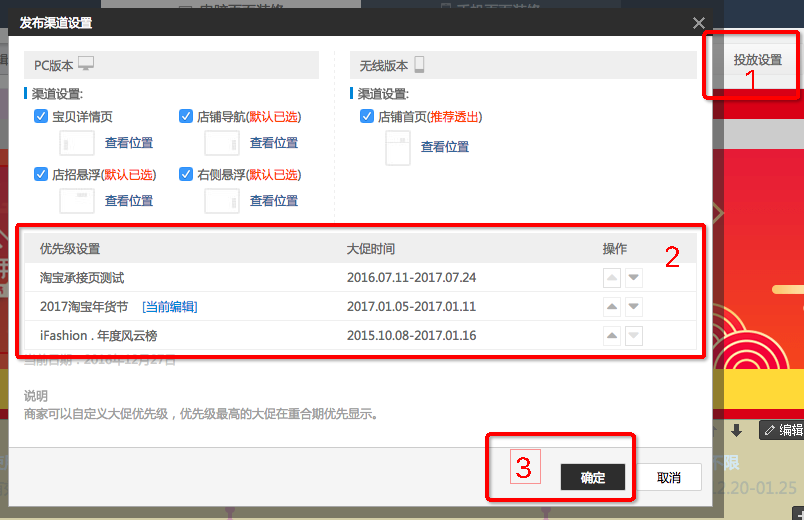
Task: Click date 2016.07.11-2017.07.24
Action: tap(411, 278)
